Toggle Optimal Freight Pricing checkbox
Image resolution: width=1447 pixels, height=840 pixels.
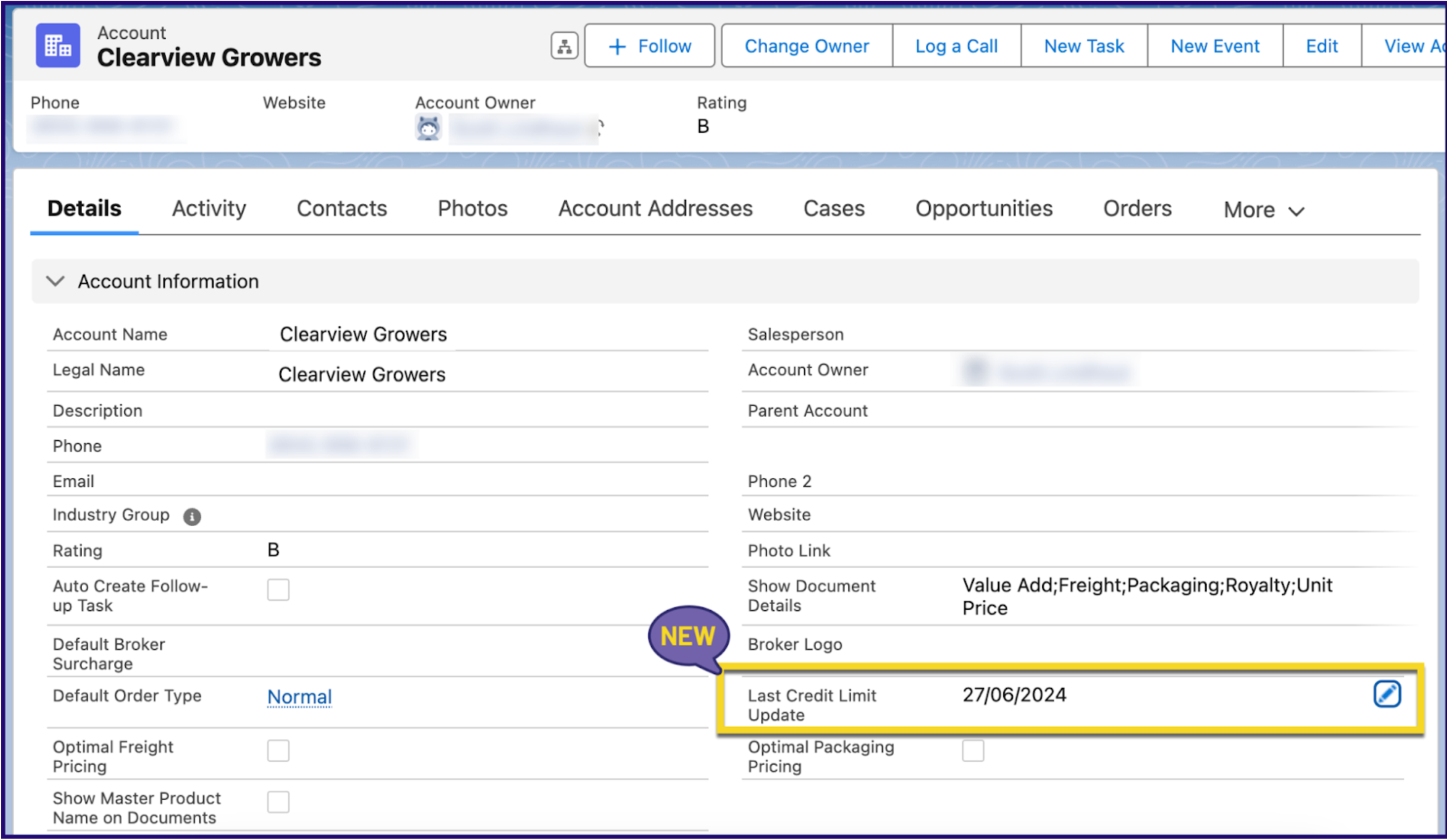[x=279, y=751]
